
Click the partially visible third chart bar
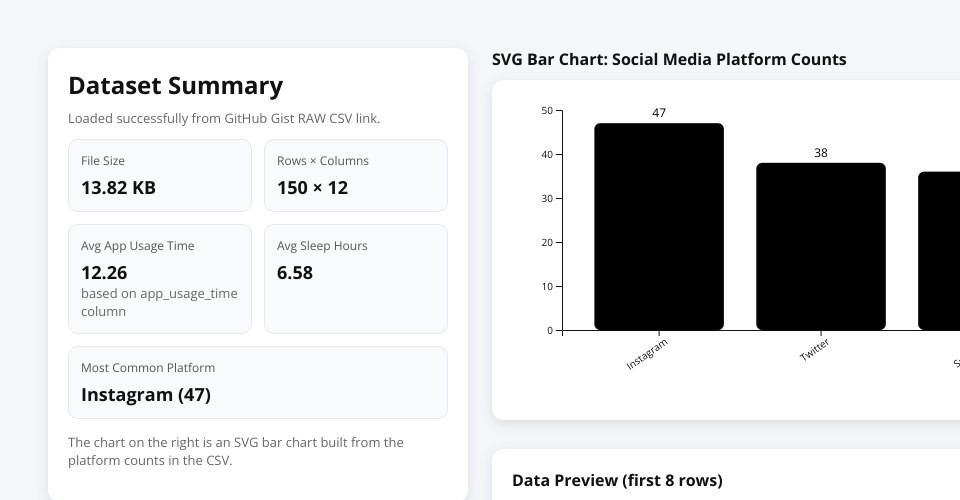pyautogui.click(x=940, y=251)
